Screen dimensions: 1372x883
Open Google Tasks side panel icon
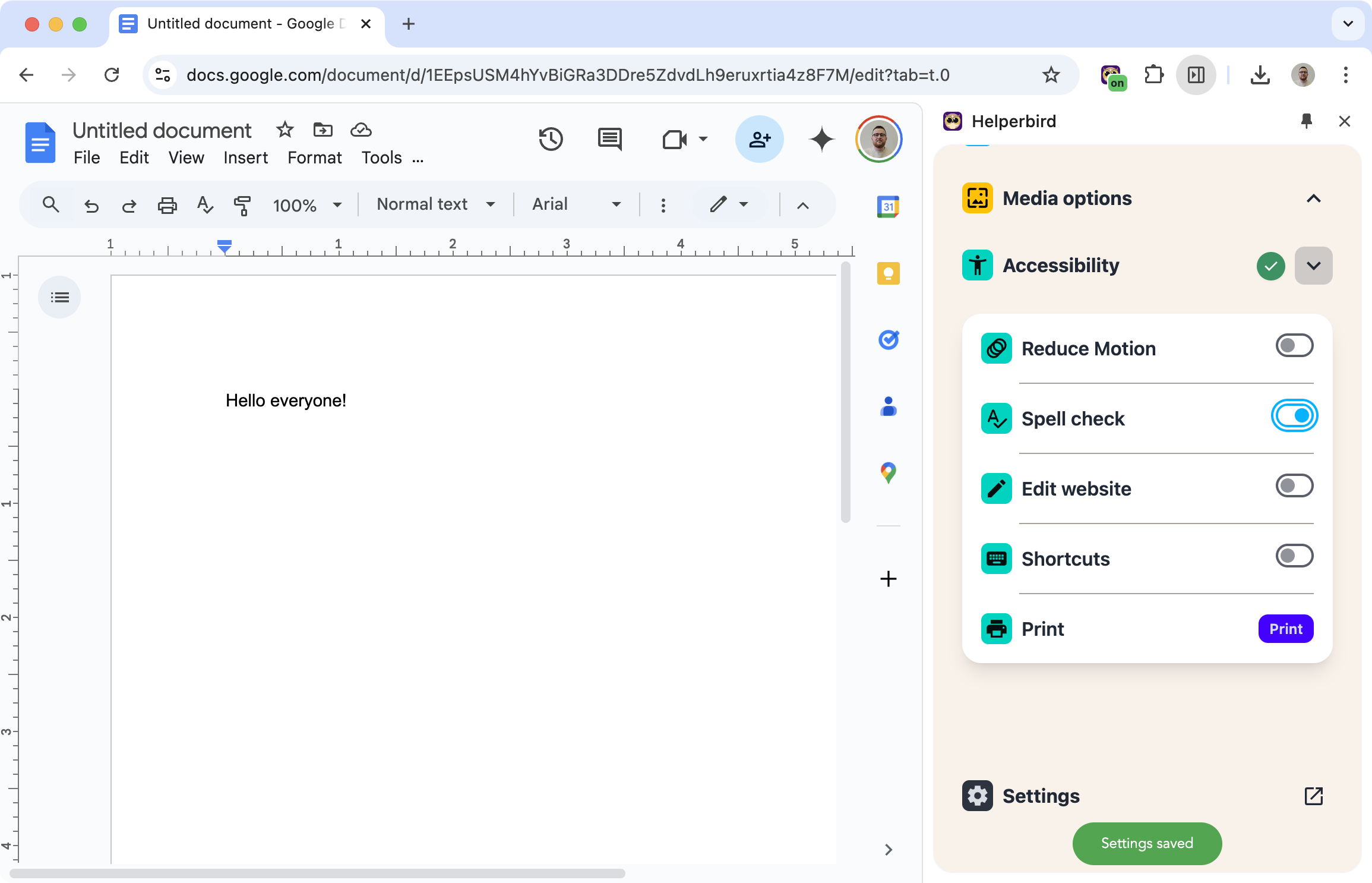pyautogui.click(x=888, y=340)
